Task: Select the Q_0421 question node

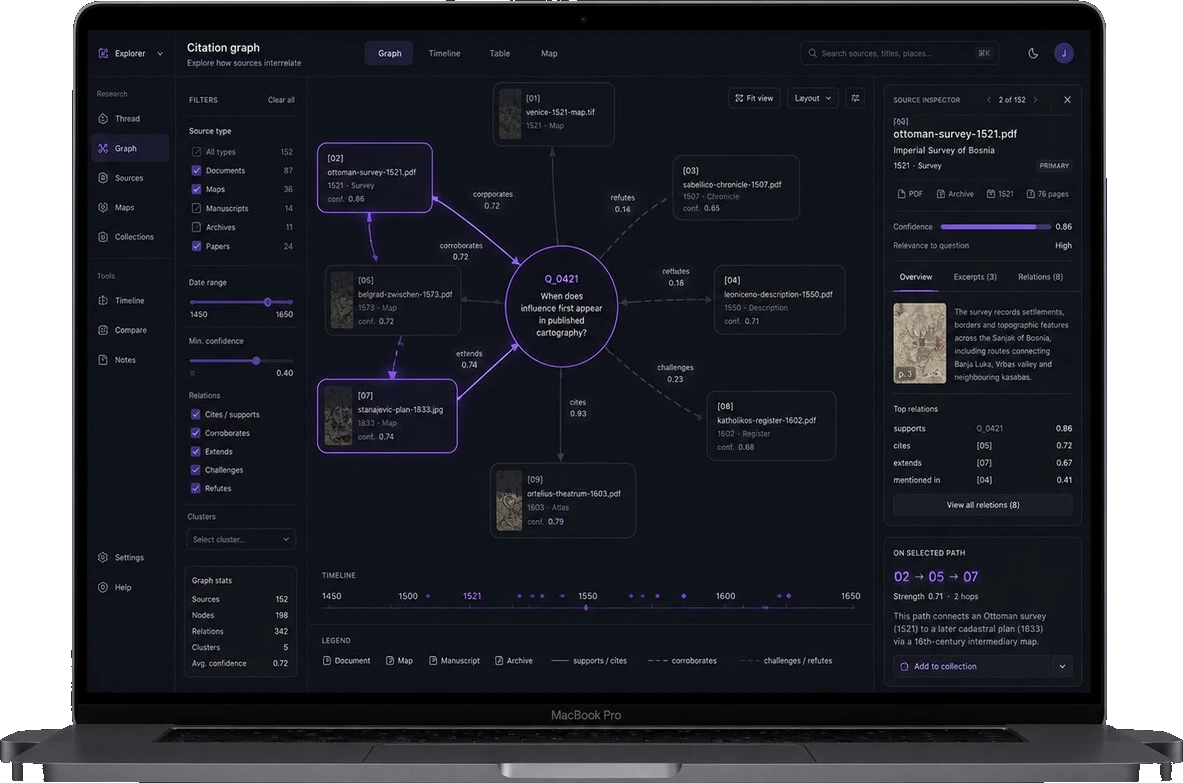Action: (x=561, y=306)
